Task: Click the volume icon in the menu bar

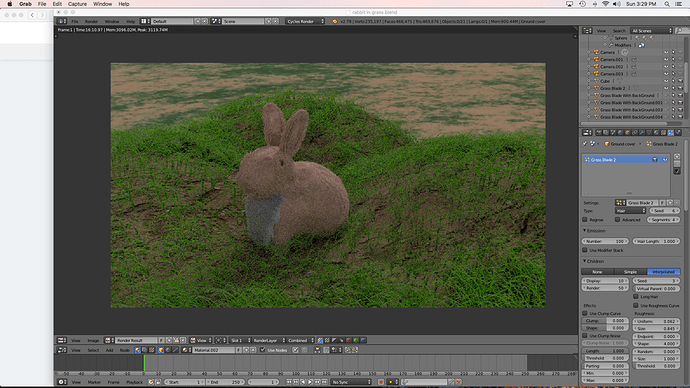Action: (x=617, y=4)
